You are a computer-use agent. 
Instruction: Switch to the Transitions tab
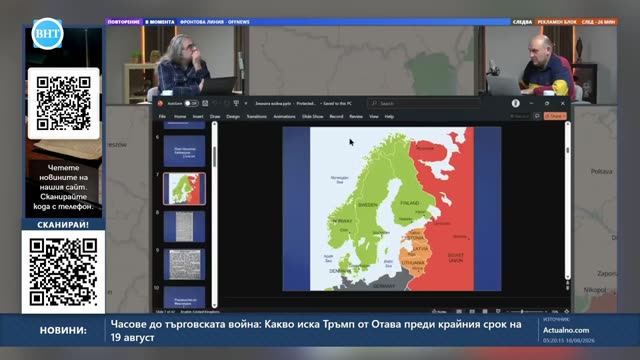click(256, 116)
